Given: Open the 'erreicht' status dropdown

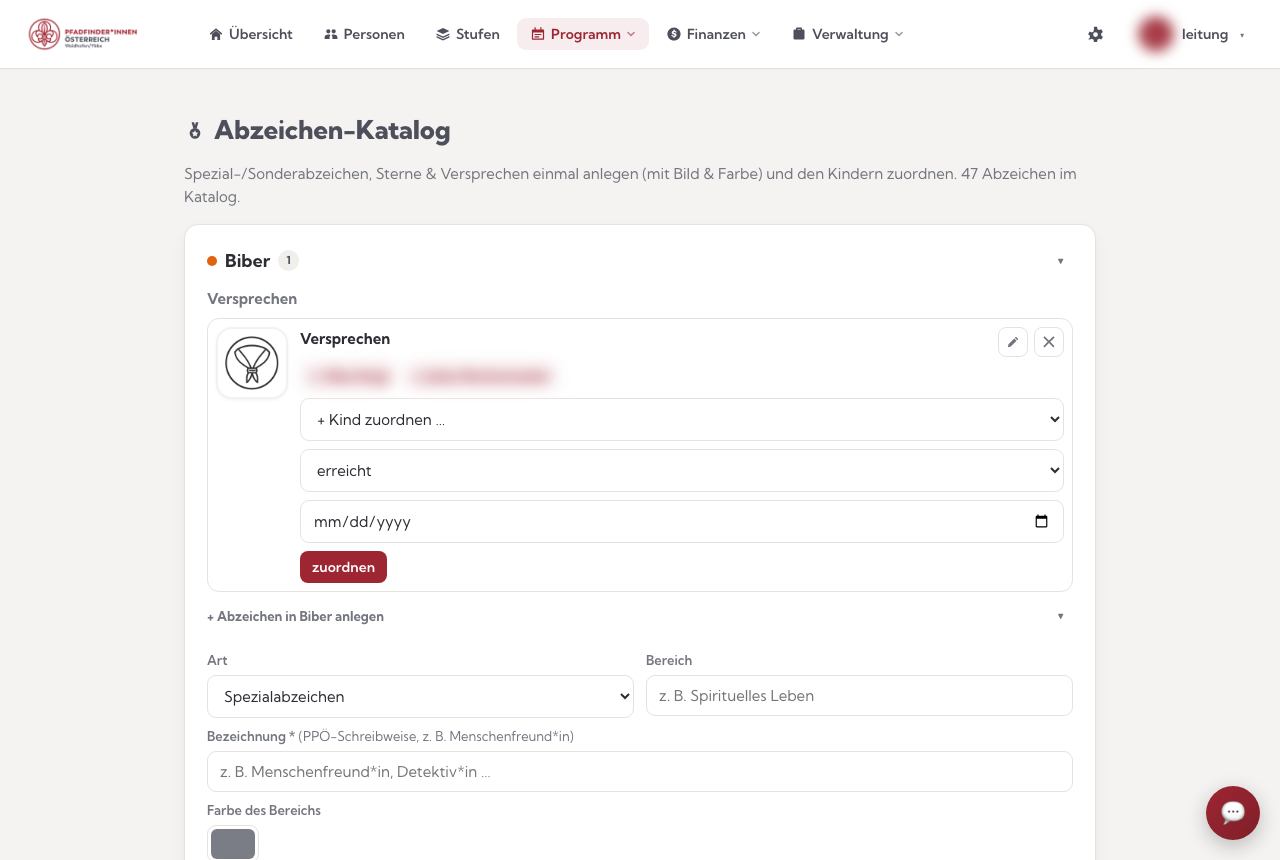Looking at the screenshot, I should coord(682,471).
